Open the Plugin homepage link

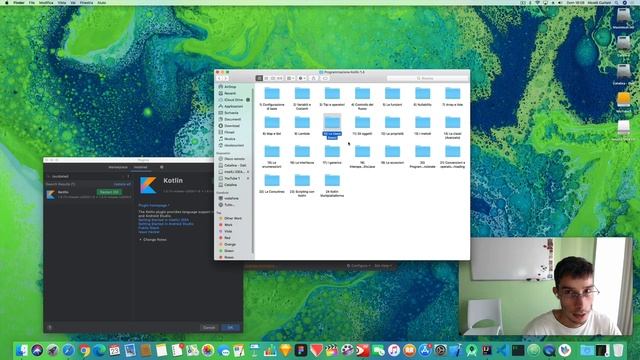tap(153, 205)
